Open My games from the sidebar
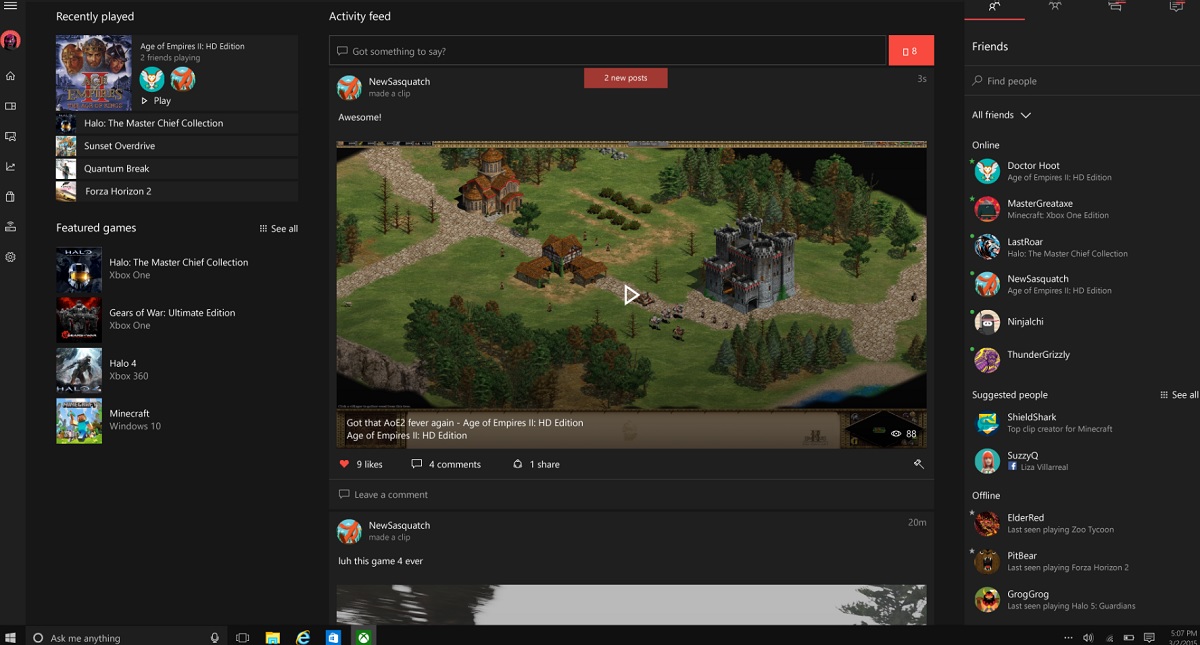This screenshot has height=645, width=1200. click(x=10, y=106)
